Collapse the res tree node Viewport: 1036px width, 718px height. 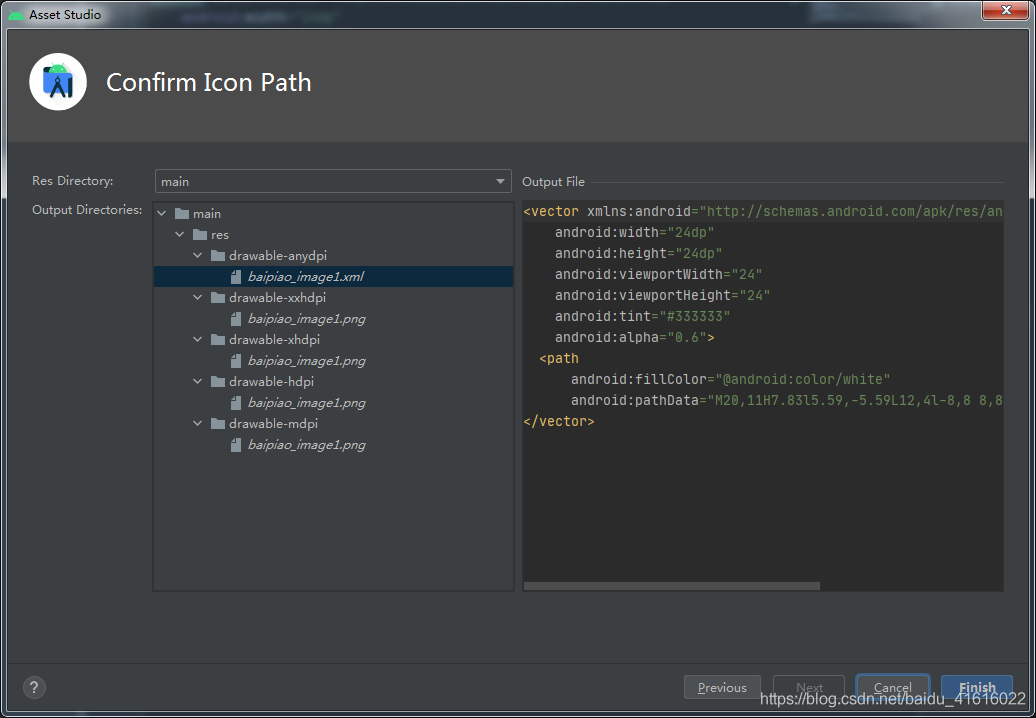coord(180,234)
